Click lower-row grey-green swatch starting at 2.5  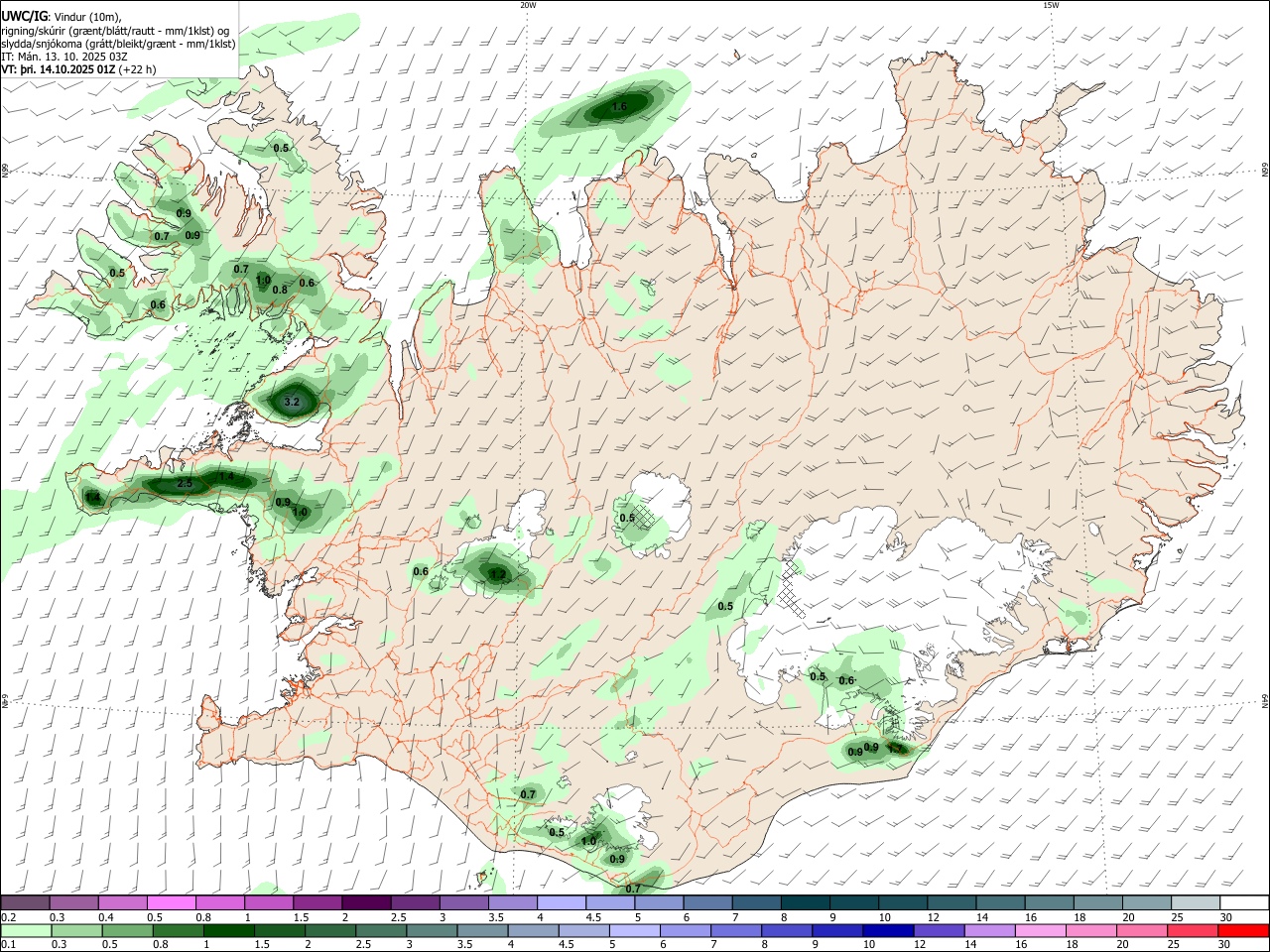(x=381, y=930)
